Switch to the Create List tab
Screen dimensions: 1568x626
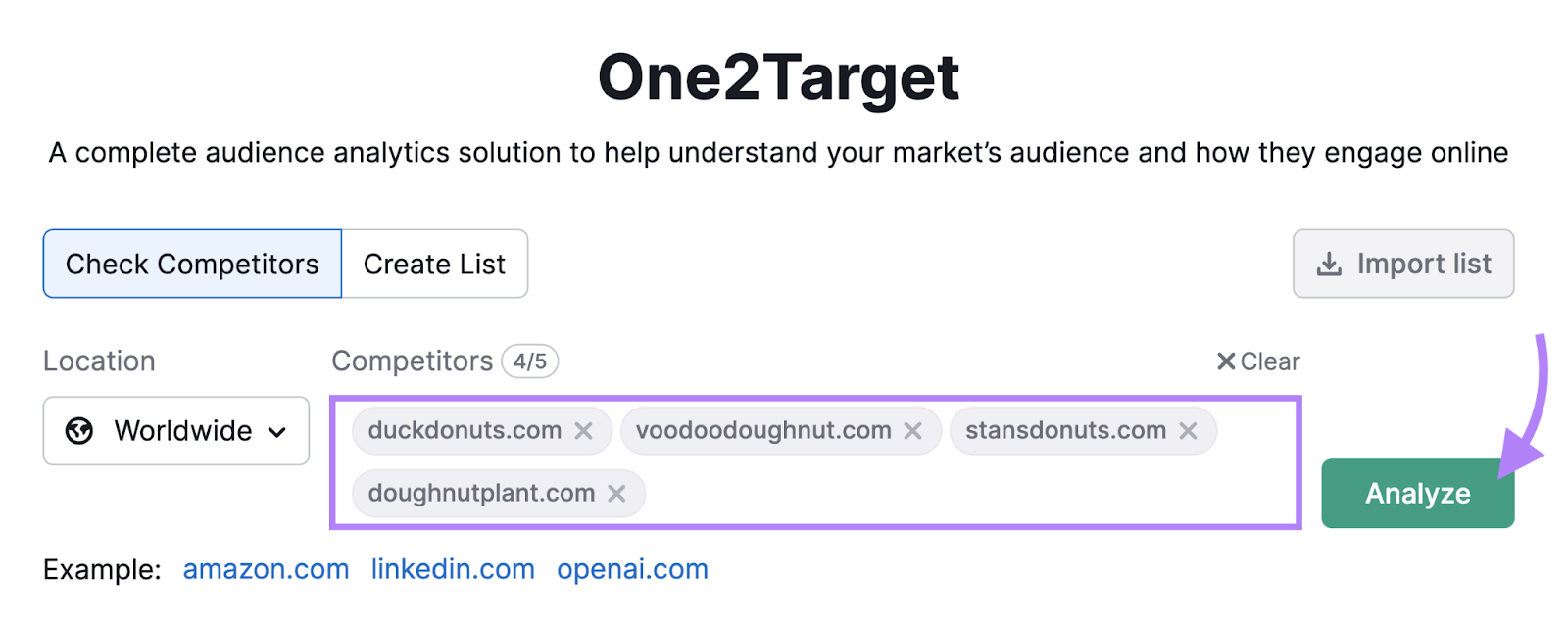(x=433, y=264)
